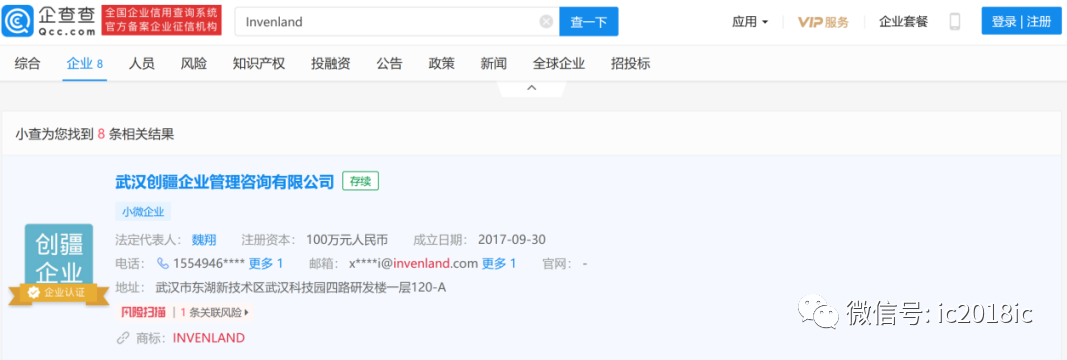Switch to the 新闻 tab
The width and height of the screenshot is (1067, 360).
pyautogui.click(x=493, y=64)
